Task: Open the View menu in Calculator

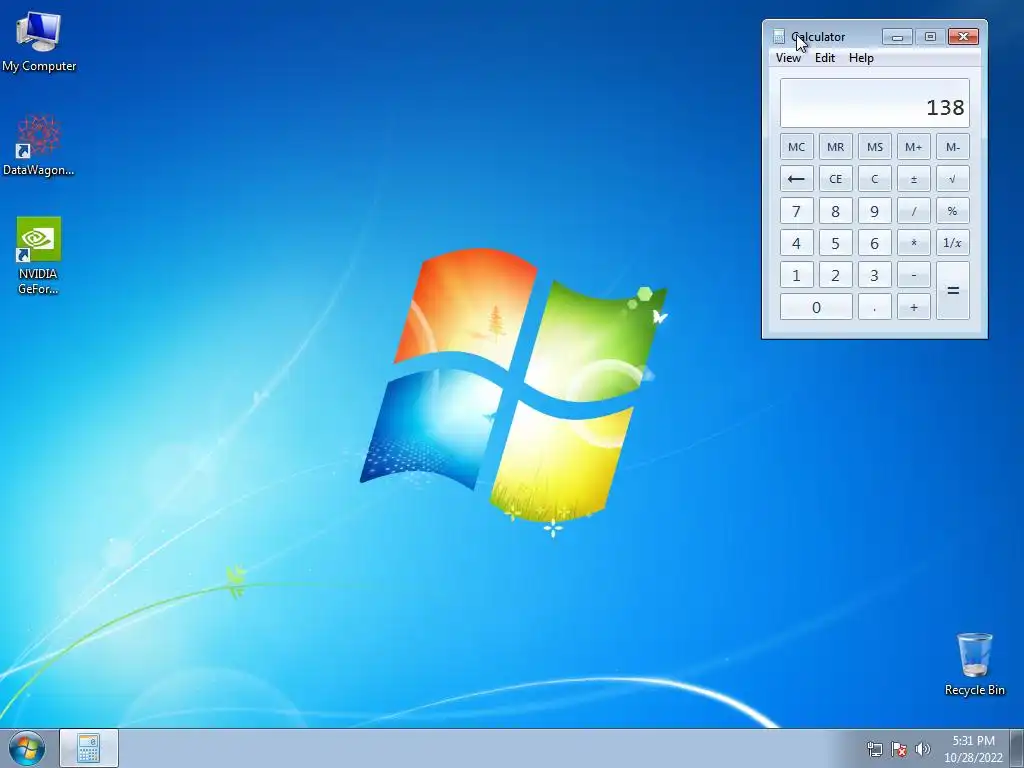Action: pyautogui.click(x=788, y=57)
